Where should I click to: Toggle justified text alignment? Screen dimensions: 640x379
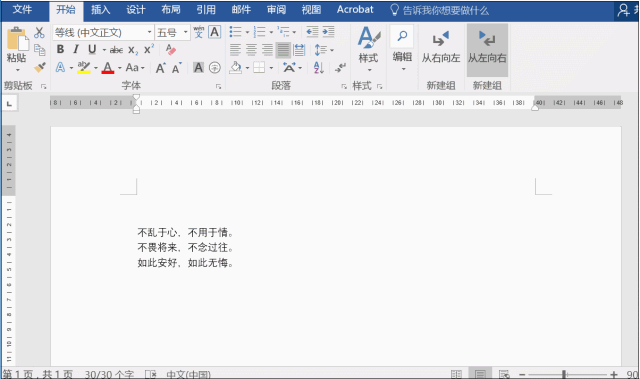[283, 50]
